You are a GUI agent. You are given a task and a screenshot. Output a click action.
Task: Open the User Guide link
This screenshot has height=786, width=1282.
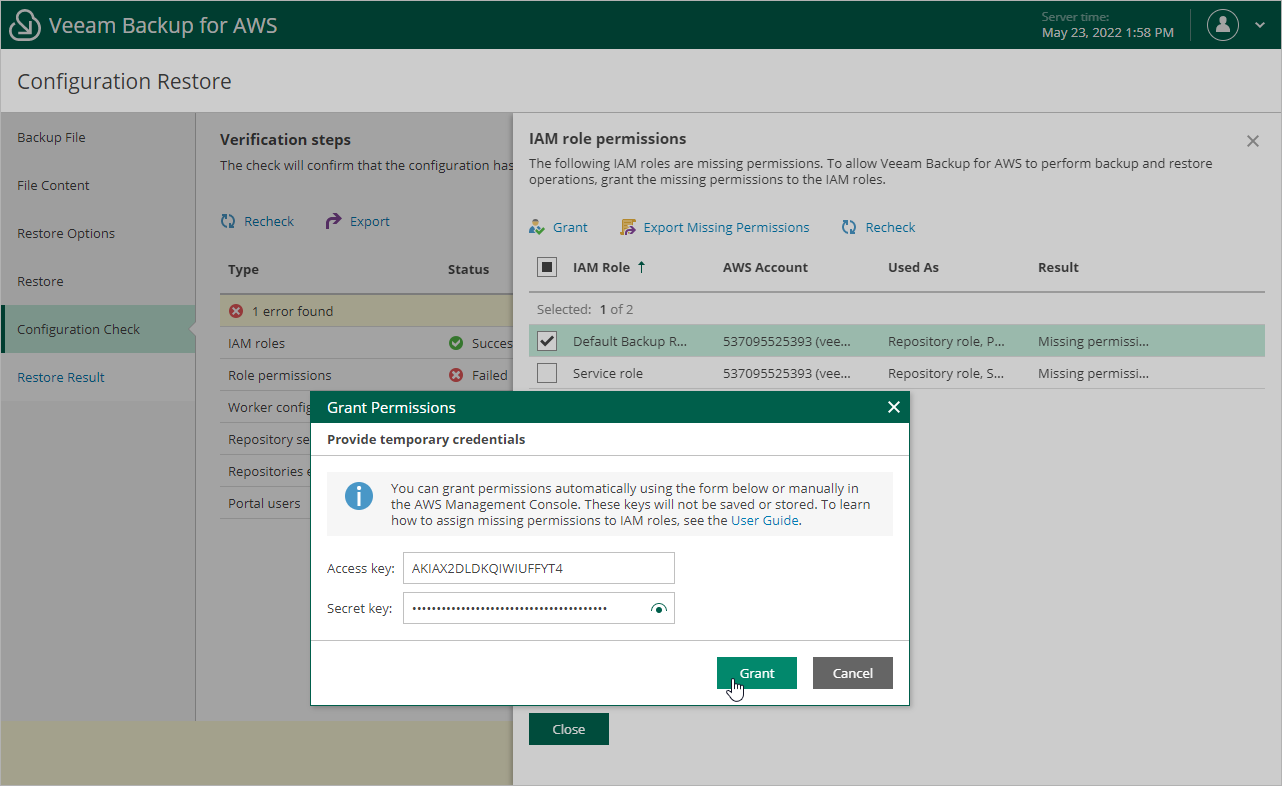(764, 520)
